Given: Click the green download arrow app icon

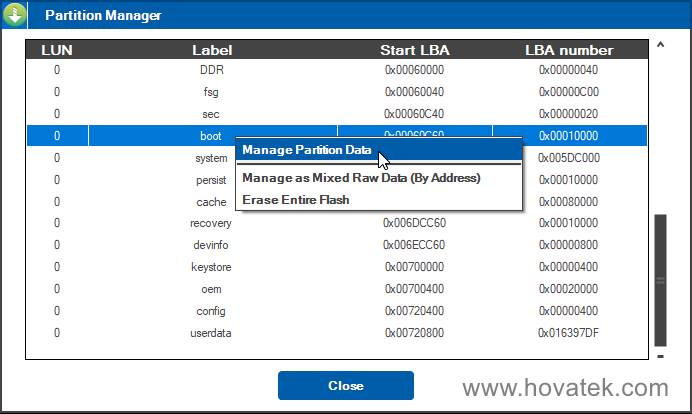Looking at the screenshot, I should pos(14,14).
